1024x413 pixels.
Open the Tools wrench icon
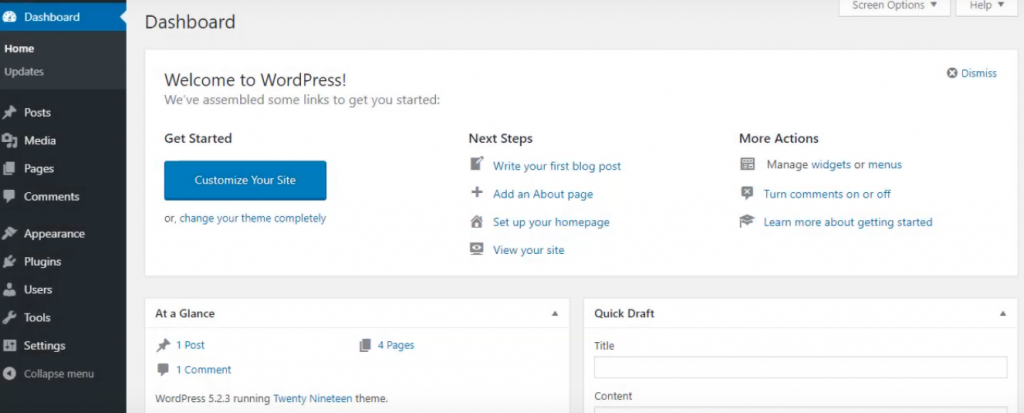pos(9,318)
